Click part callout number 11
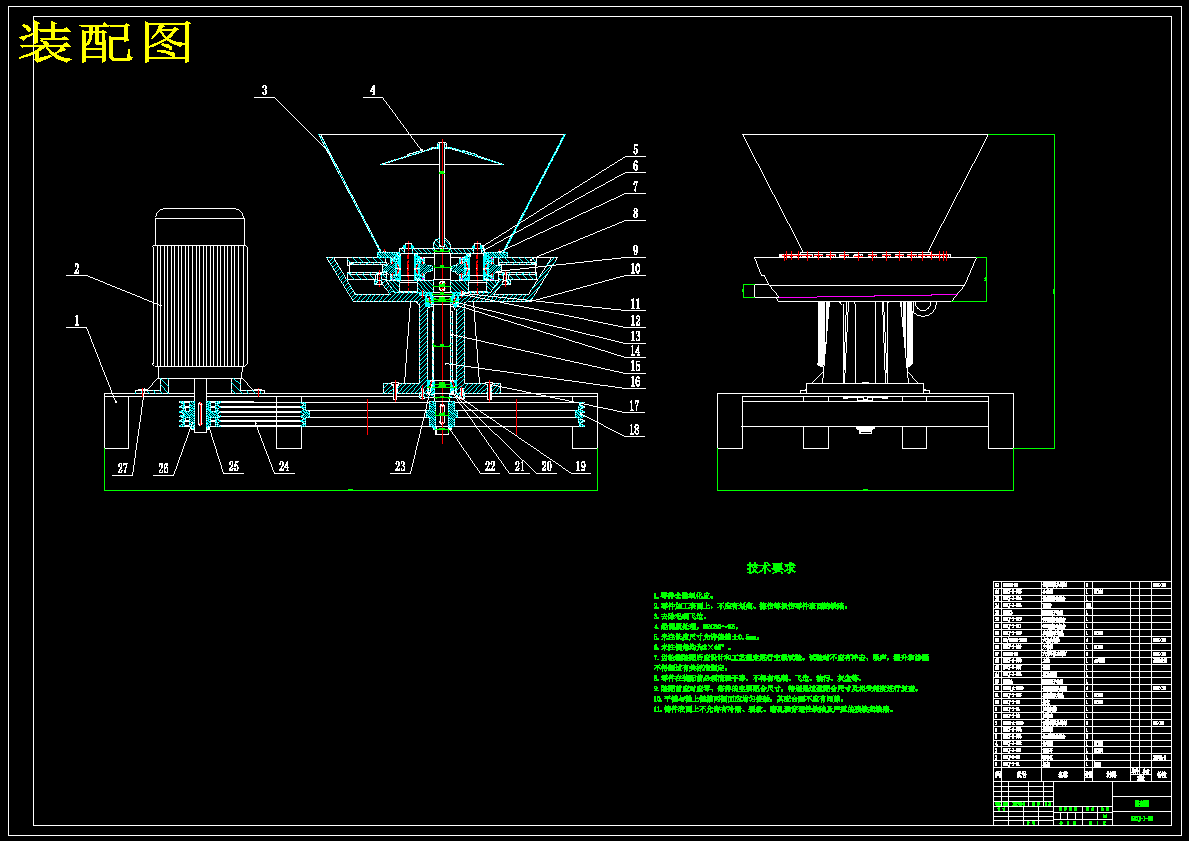The image size is (1189, 841). [x=635, y=305]
